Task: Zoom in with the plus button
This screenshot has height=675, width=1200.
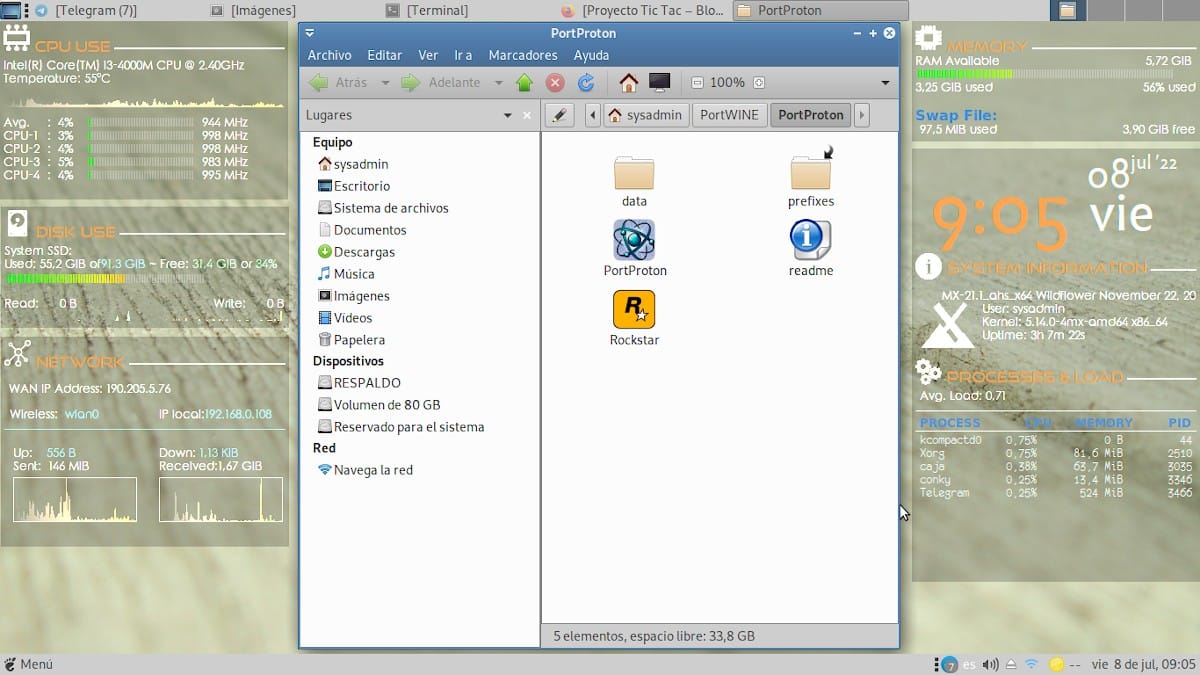Action: pyautogui.click(x=758, y=83)
